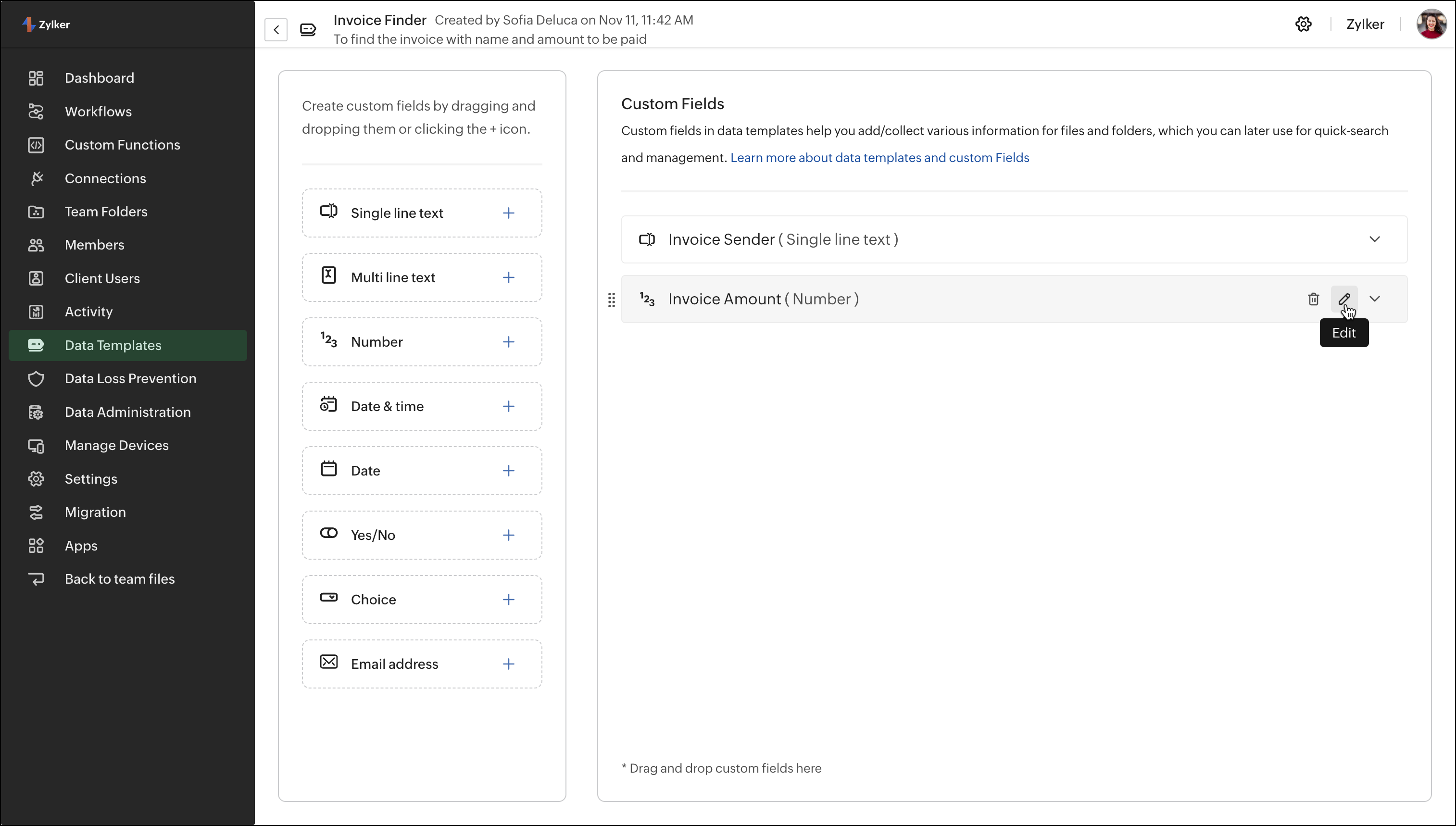This screenshot has height=826, width=1456.
Task: Add a Choice field with plus icon
Action: pyautogui.click(x=508, y=600)
